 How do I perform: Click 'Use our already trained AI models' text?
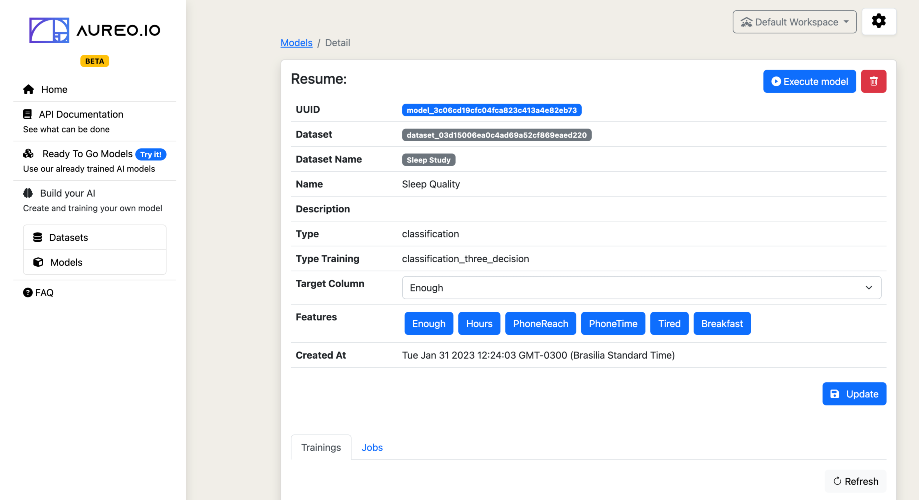click(x=89, y=169)
